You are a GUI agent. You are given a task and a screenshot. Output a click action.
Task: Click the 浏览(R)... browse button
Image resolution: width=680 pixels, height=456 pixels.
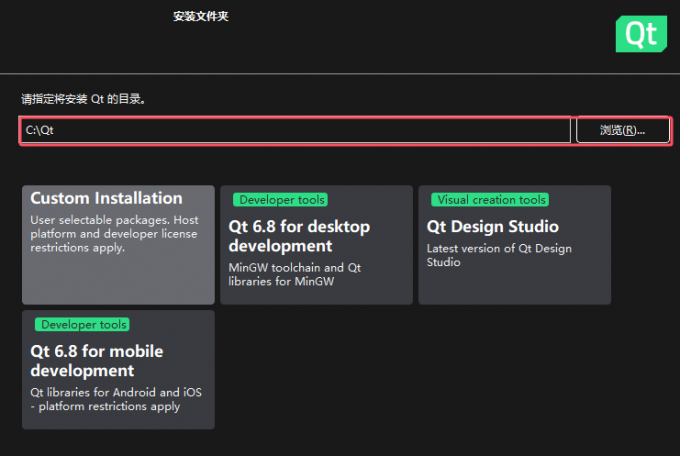click(622, 130)
